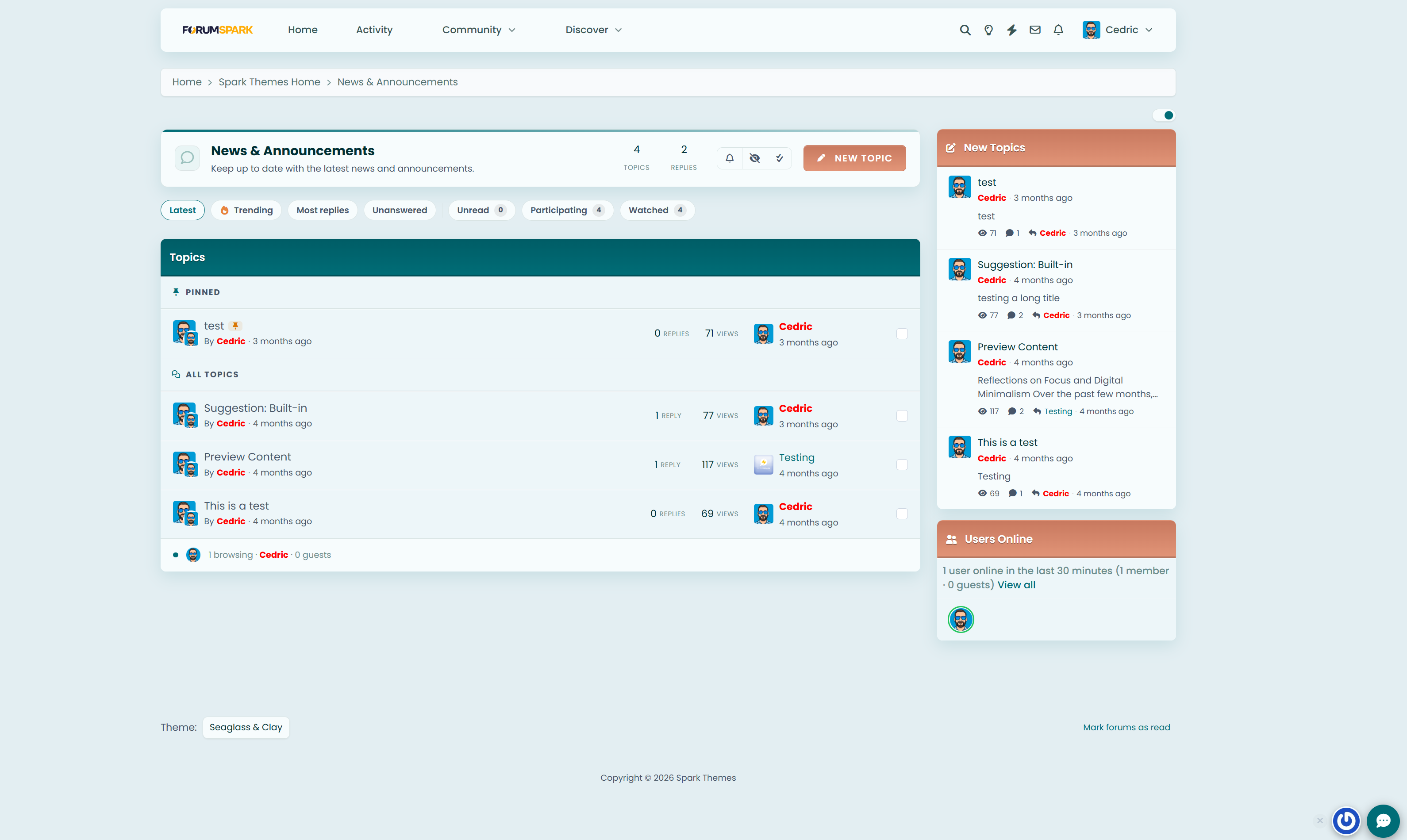Open the notifications bell in header
1407x840 pixels.
pyautogui.click(x=1058, y=30)
